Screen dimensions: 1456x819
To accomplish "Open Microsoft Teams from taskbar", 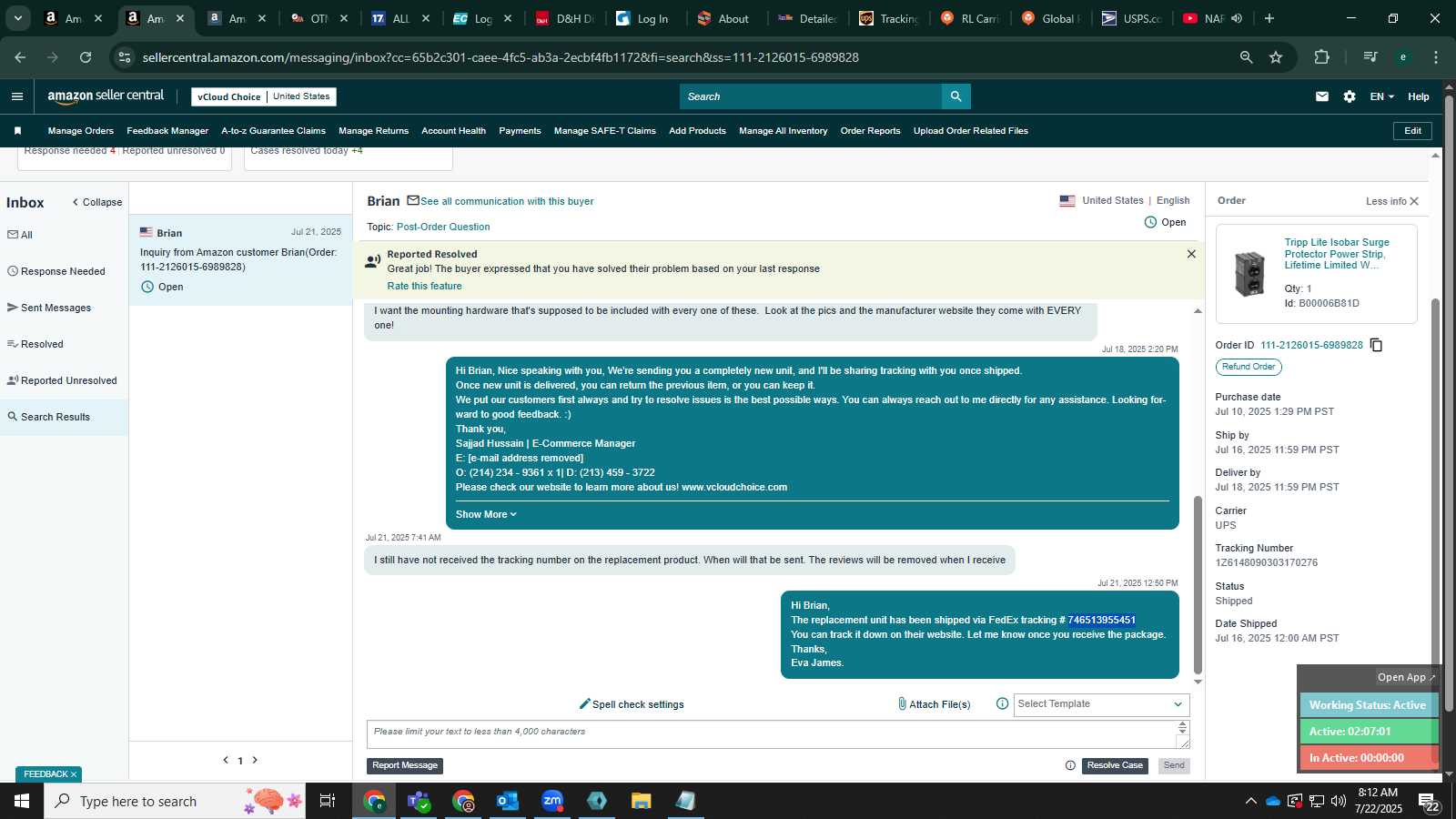I will (x=419, y=801).
